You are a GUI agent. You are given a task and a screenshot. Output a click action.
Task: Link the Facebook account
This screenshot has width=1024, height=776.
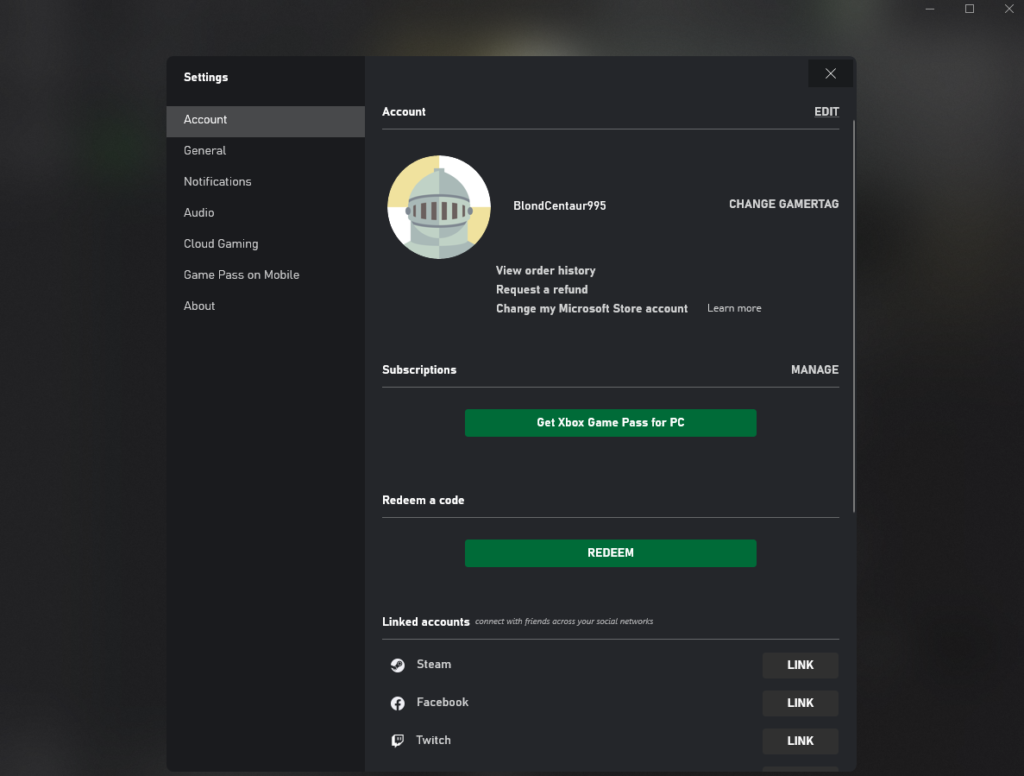point(800,703)
